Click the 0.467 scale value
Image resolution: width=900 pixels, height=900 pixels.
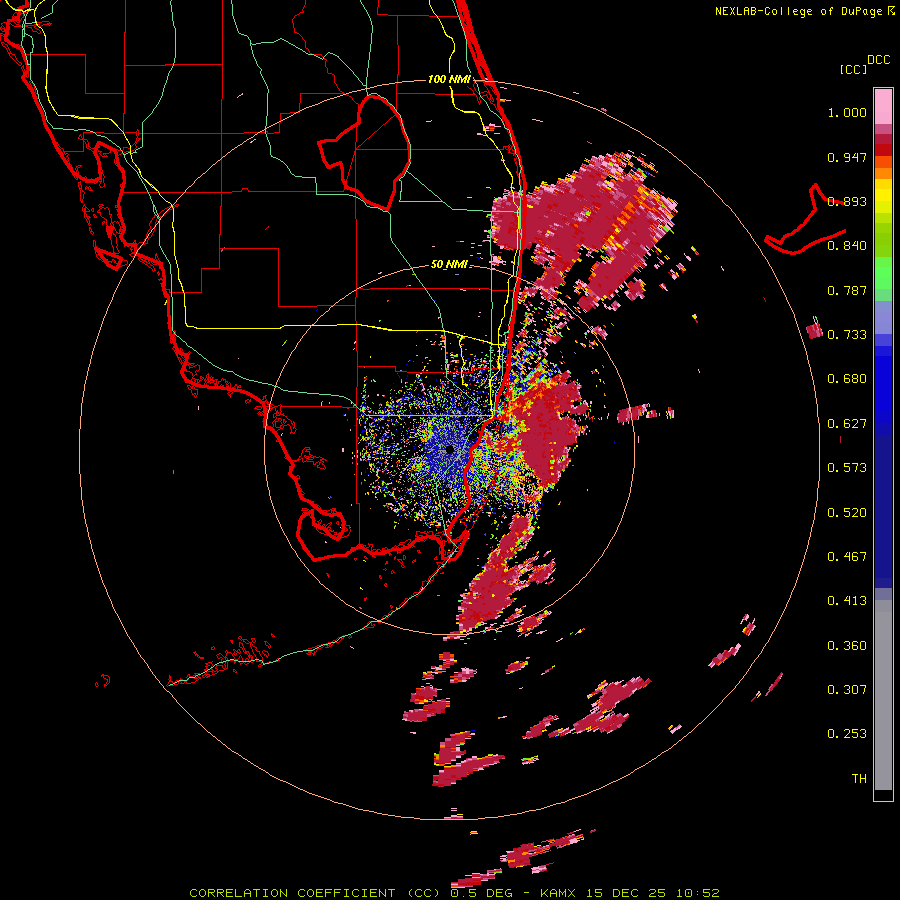point(847,557)
